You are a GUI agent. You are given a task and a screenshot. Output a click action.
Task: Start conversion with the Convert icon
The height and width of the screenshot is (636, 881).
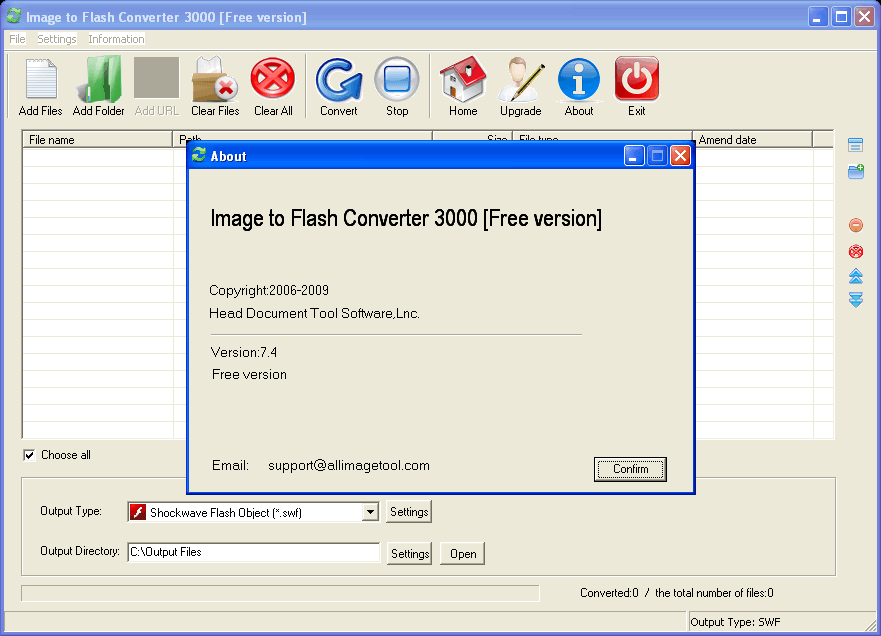pos(338,85)
